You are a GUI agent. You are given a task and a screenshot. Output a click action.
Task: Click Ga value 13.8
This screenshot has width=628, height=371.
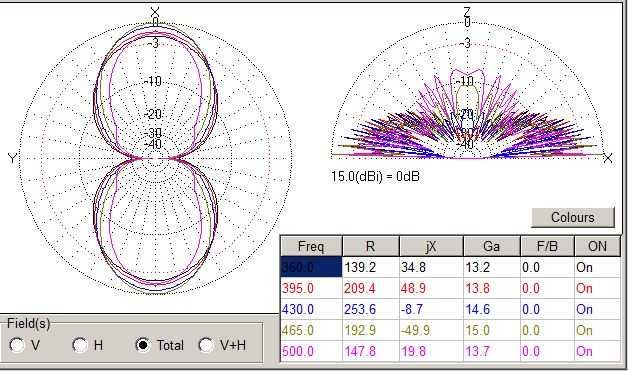tap(492, 288)
